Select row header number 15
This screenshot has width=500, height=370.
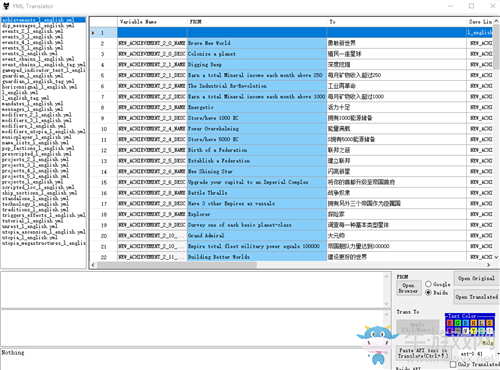(104, 182)
